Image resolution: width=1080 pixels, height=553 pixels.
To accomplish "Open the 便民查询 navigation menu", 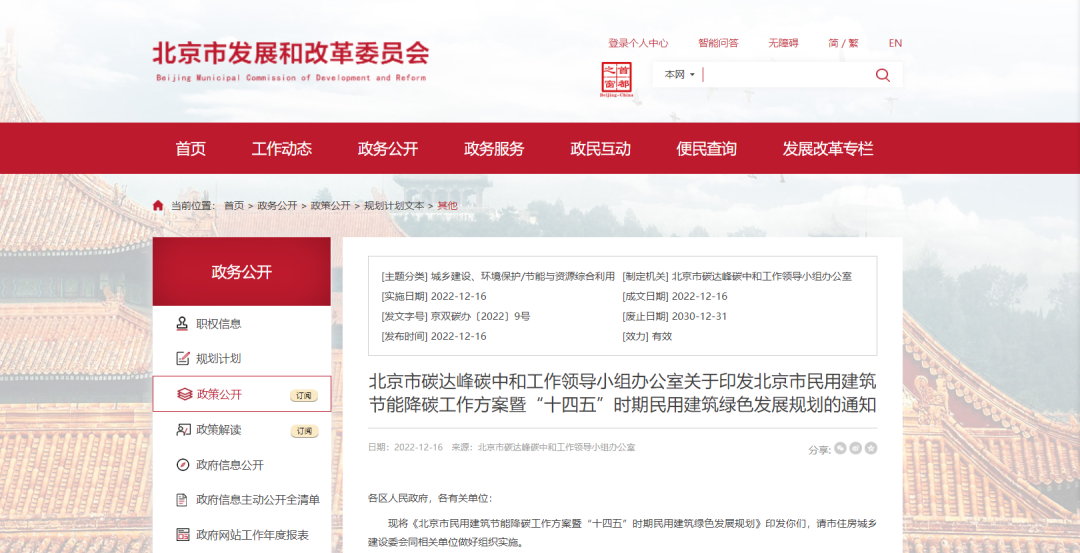I will pyautogui.click(x=706, y=149).
